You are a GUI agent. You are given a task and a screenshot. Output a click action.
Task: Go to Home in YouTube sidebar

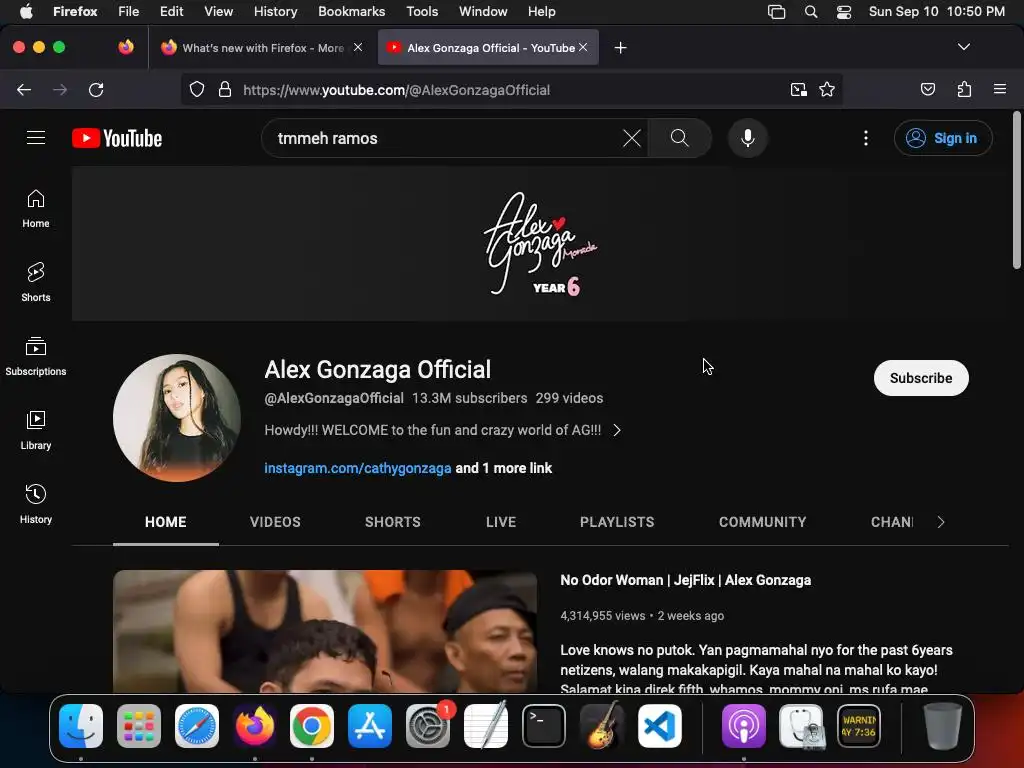coord(36,208)
